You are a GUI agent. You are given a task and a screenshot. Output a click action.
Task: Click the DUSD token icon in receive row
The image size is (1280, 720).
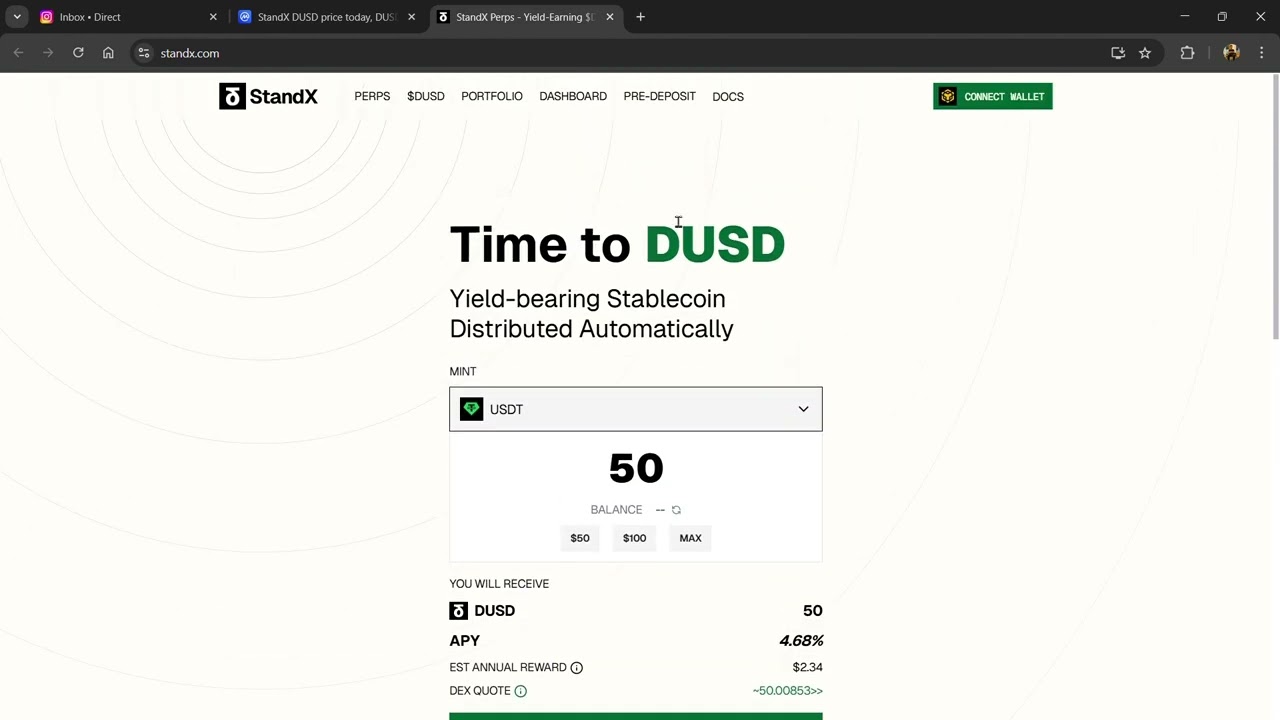(x=459, y=611)
